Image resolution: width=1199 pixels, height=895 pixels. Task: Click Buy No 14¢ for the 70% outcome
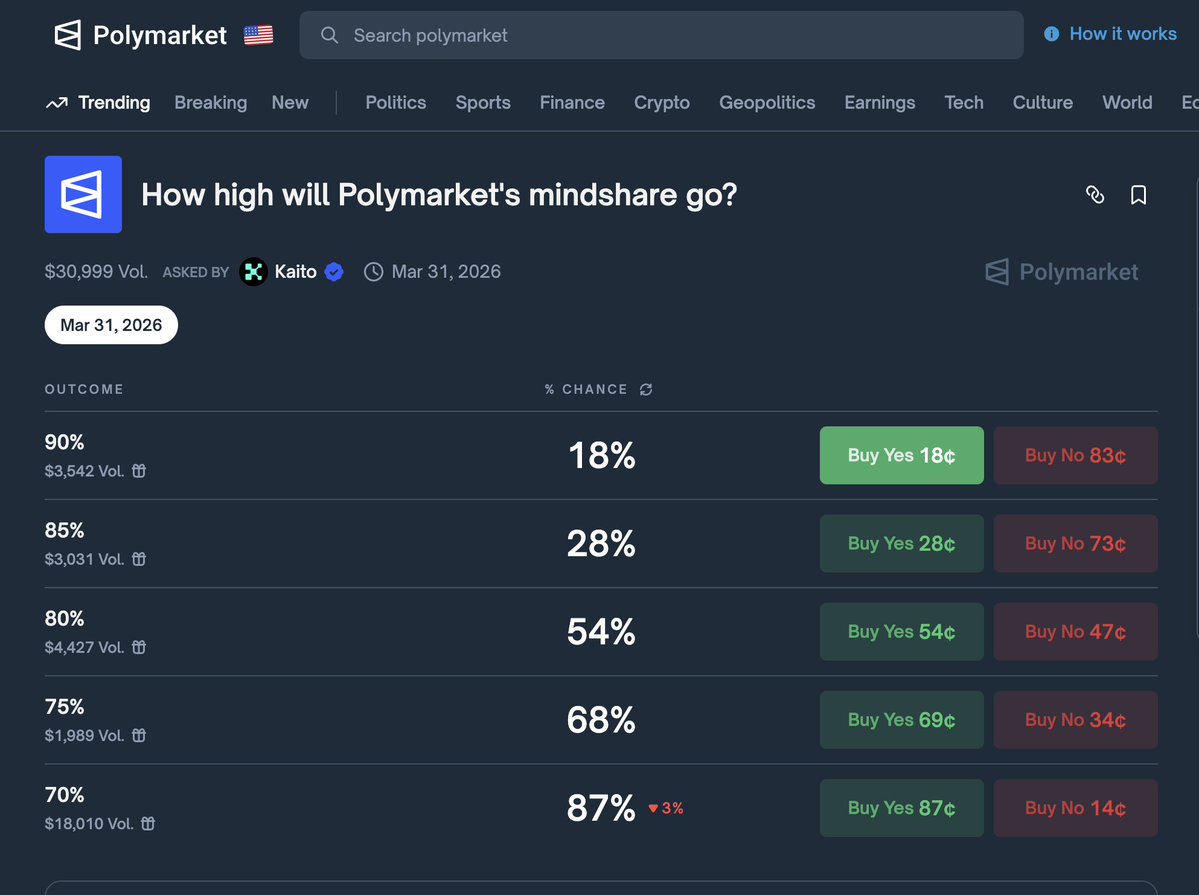pyautogui.click(x=1075, y=808)
